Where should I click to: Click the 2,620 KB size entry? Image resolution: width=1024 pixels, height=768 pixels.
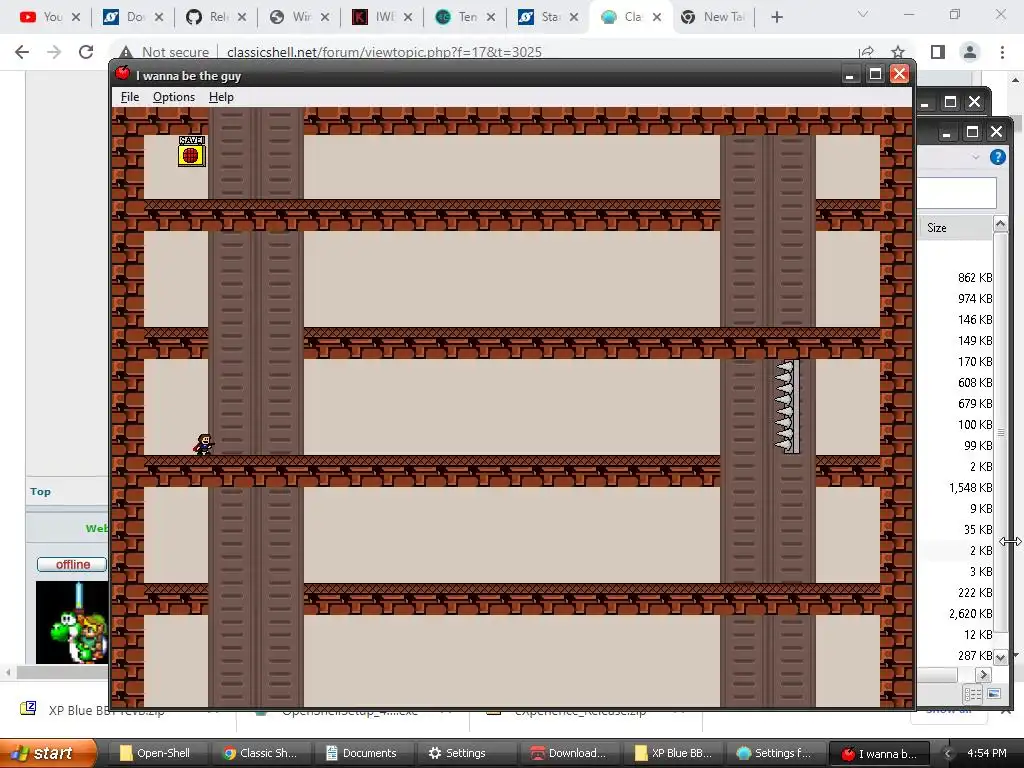tap(970, 614)
